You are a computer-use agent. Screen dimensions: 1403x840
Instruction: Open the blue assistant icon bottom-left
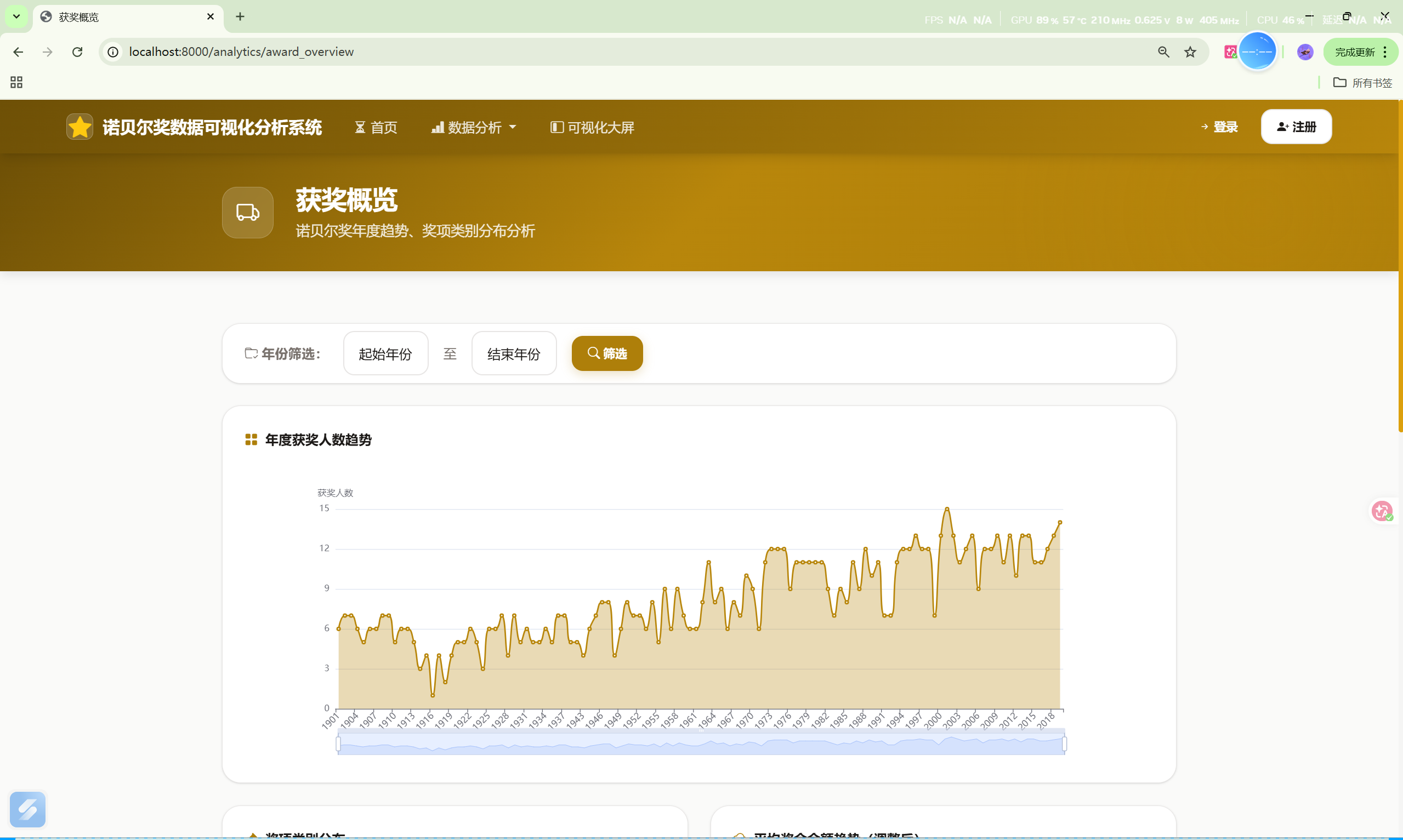pyautogui.click(x=28, y=809)
